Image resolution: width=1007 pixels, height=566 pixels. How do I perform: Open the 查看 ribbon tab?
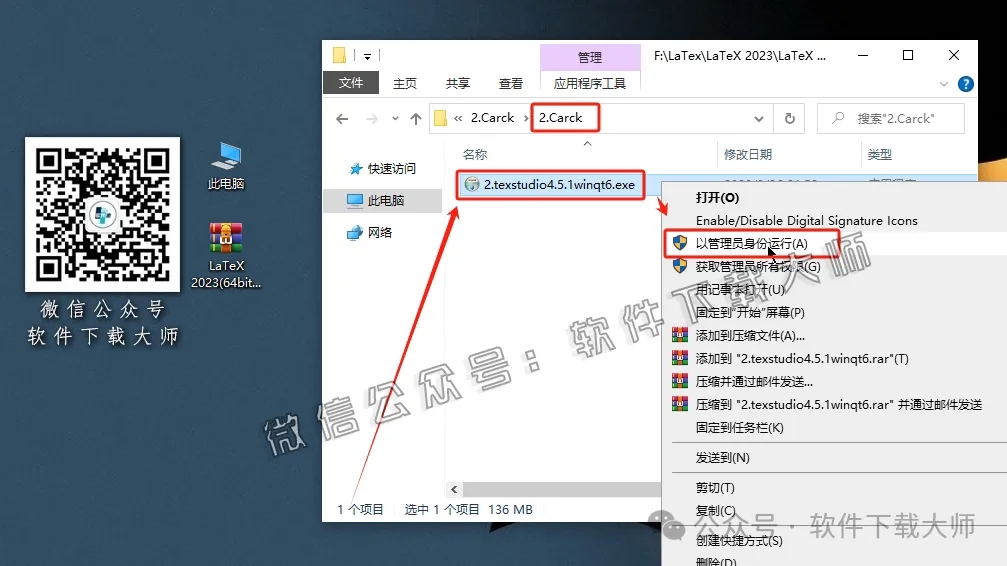coord(511,84)
